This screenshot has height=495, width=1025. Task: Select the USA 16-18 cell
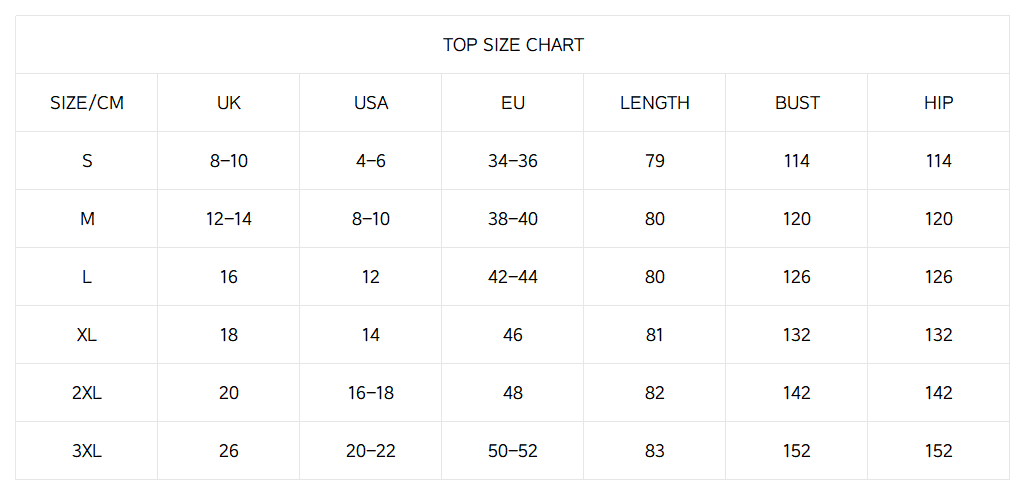pos(371,393)
